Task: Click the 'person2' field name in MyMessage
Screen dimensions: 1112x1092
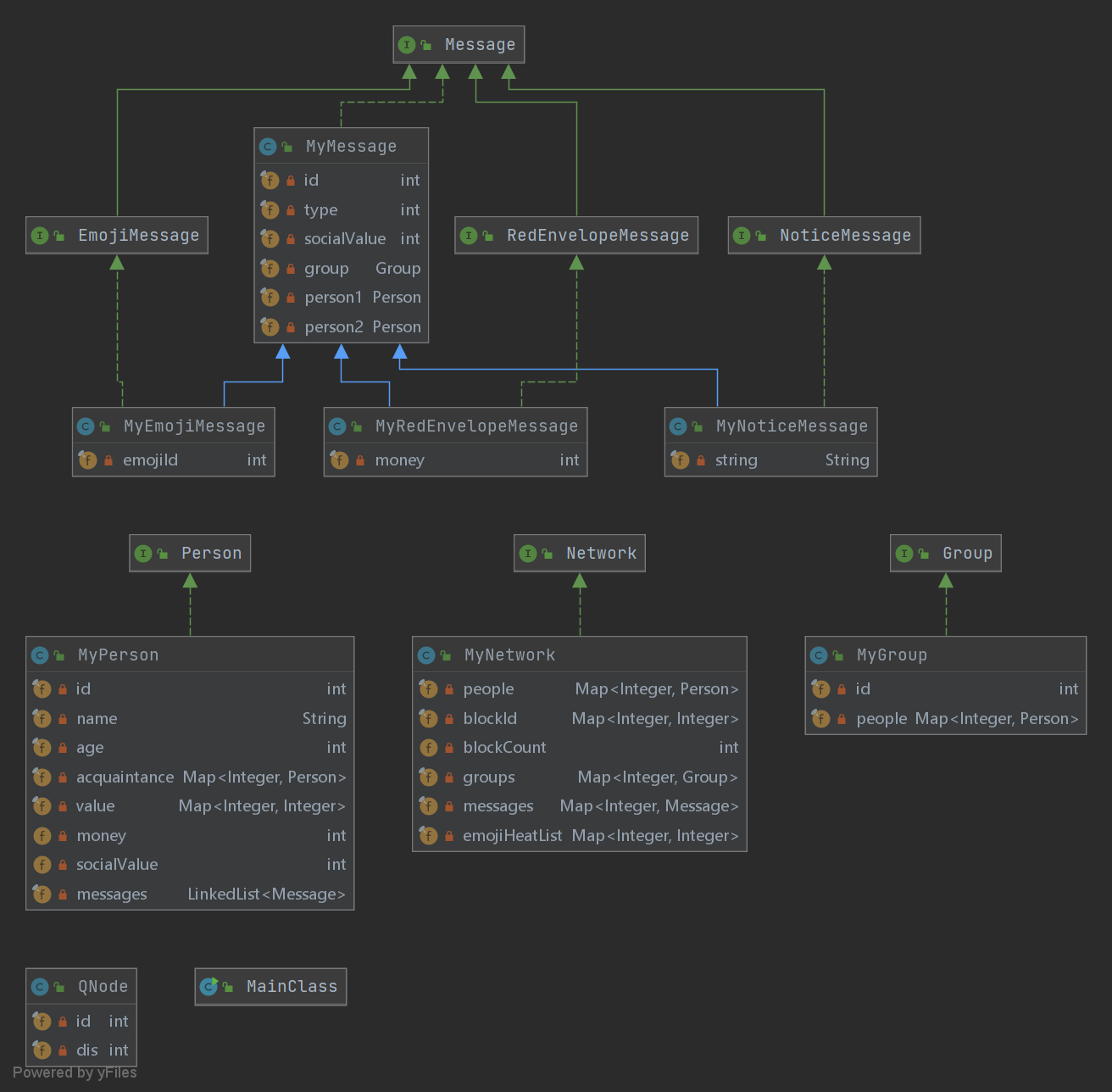Action: coord(334,327)
